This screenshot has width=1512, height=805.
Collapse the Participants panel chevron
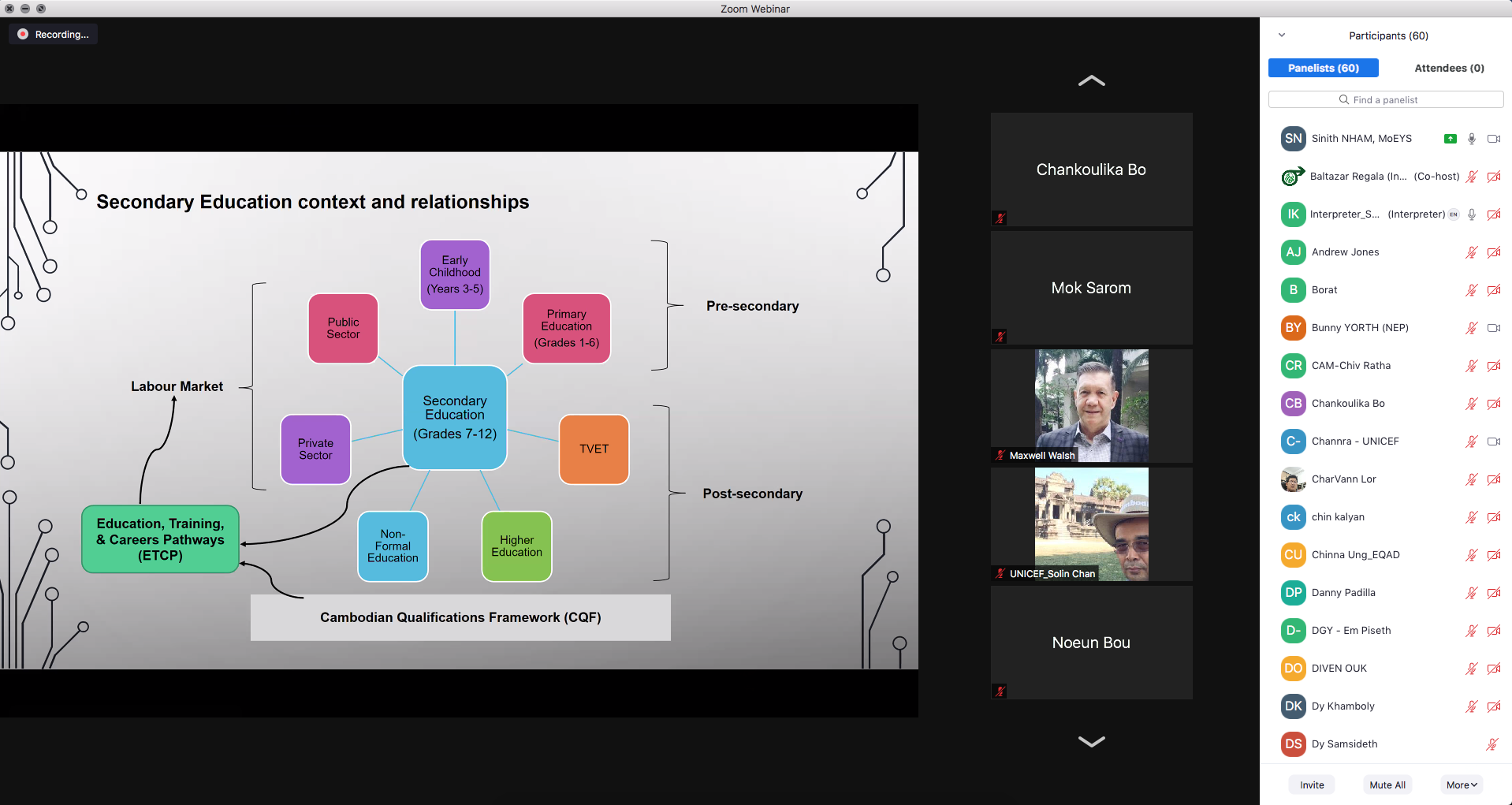tap(1282, 35)
